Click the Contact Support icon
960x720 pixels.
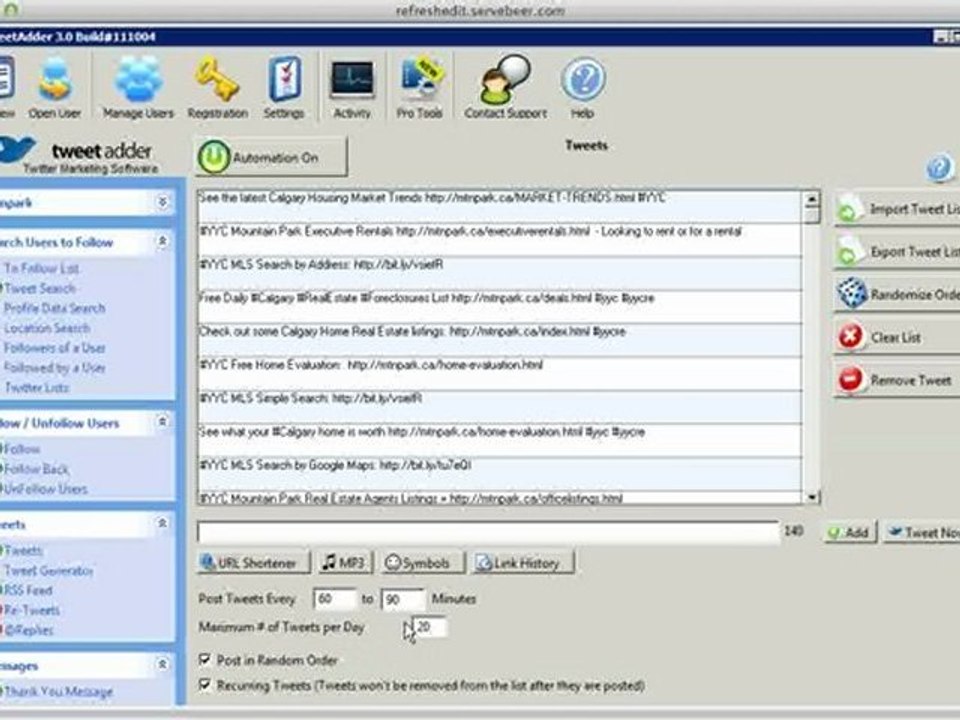pyautogui.click(x=506, y=88)
